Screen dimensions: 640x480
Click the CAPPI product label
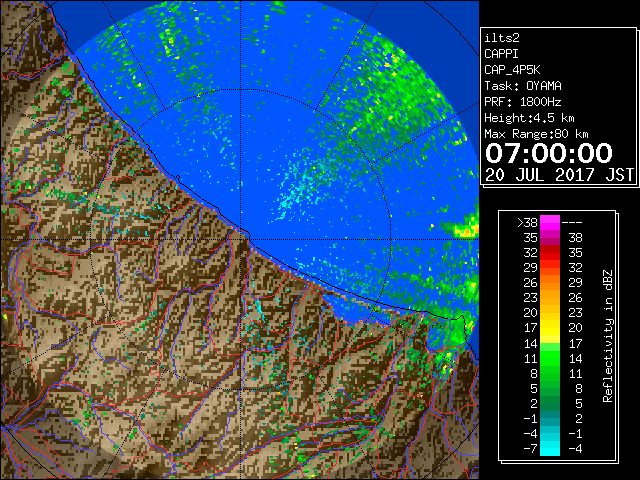pos(501,54)
